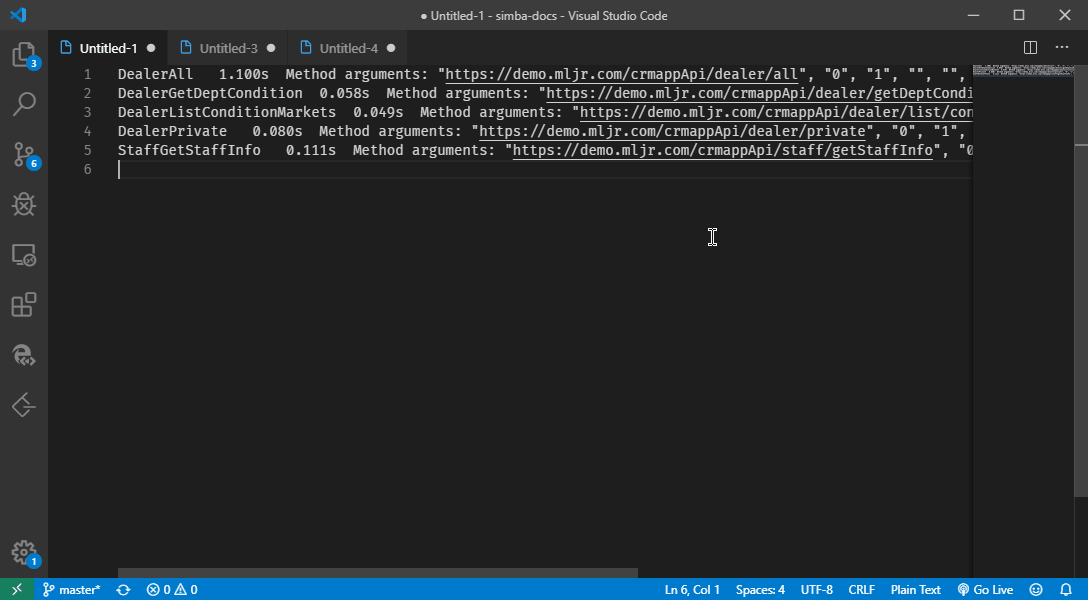Click the master* branch indicator
Viewport: 1088px width, 600px height.
72,589
